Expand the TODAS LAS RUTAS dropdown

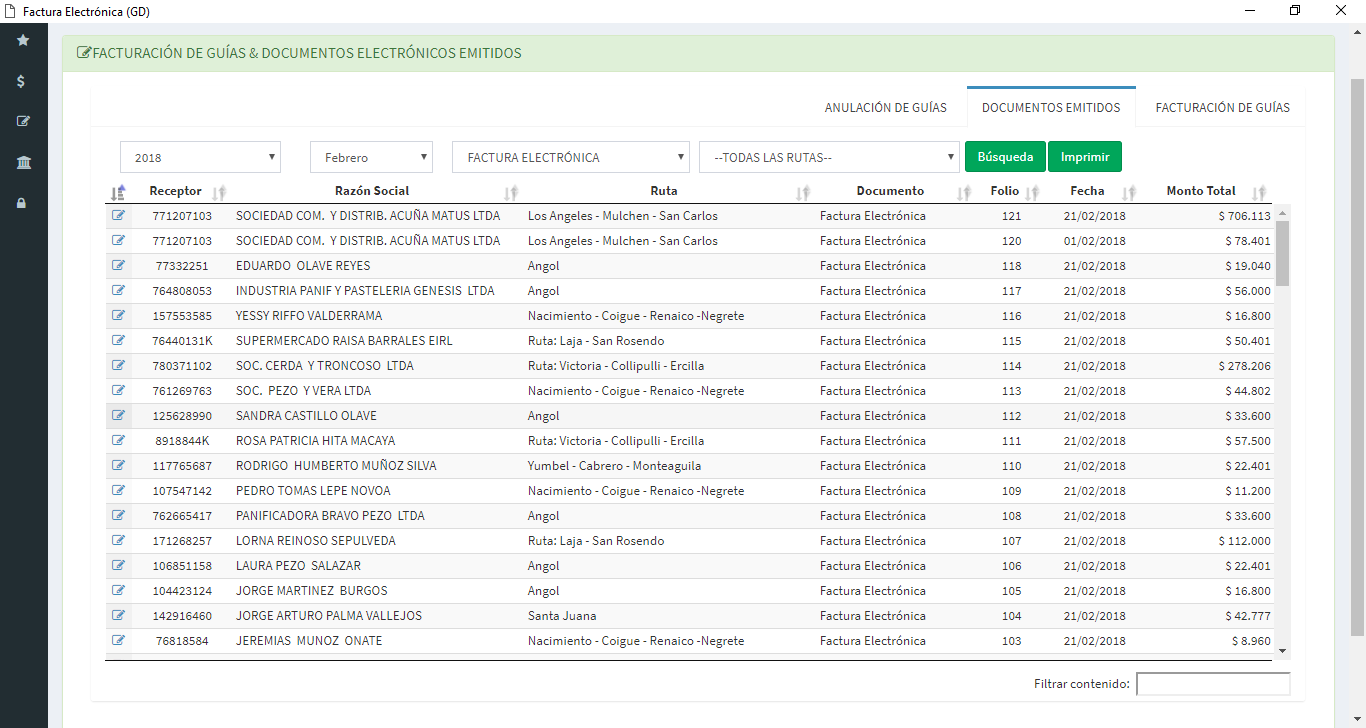coord(829,157)
